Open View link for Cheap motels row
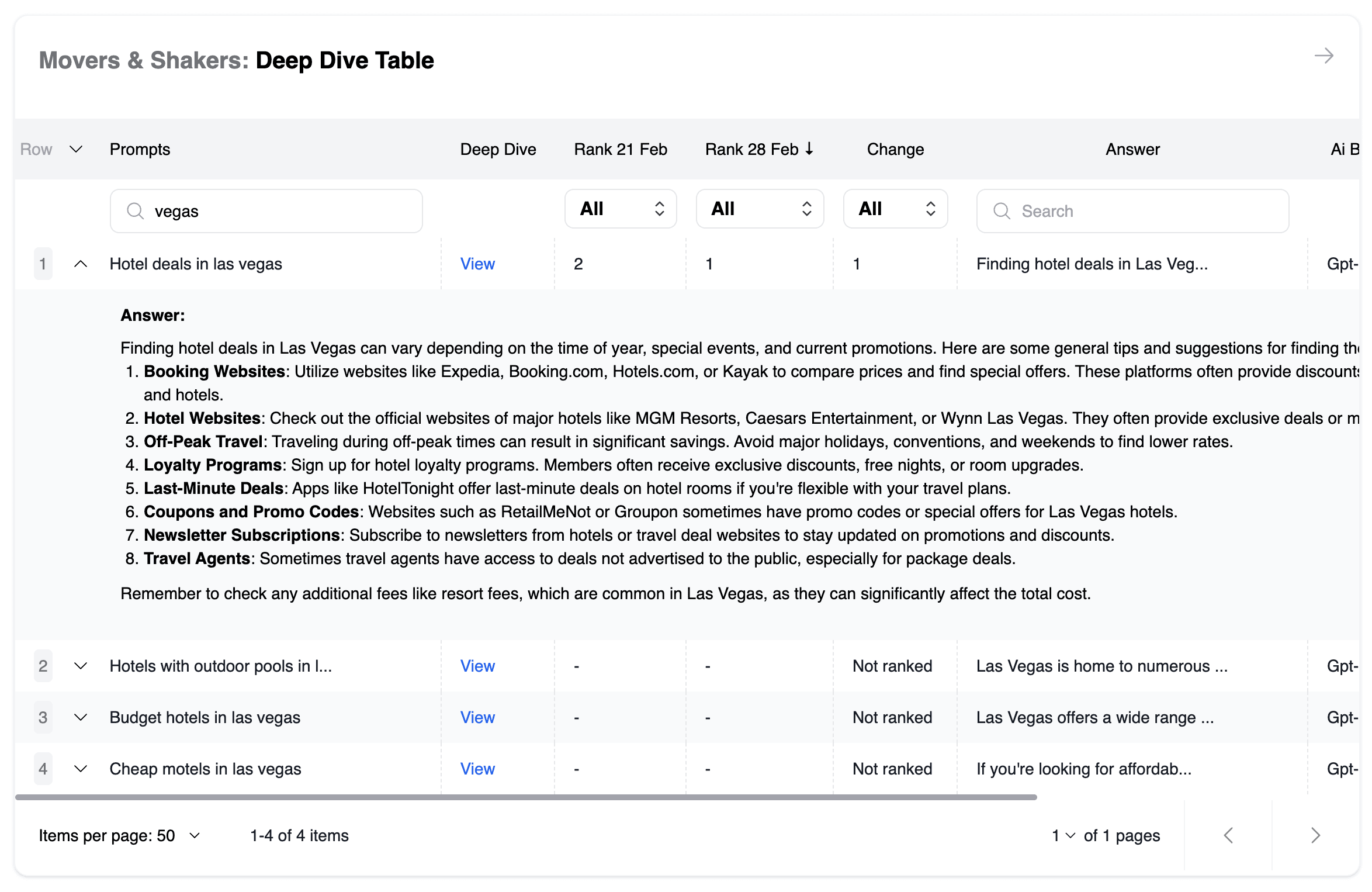The height and width of the screenshot is (892, 1372). click(477, 769)
